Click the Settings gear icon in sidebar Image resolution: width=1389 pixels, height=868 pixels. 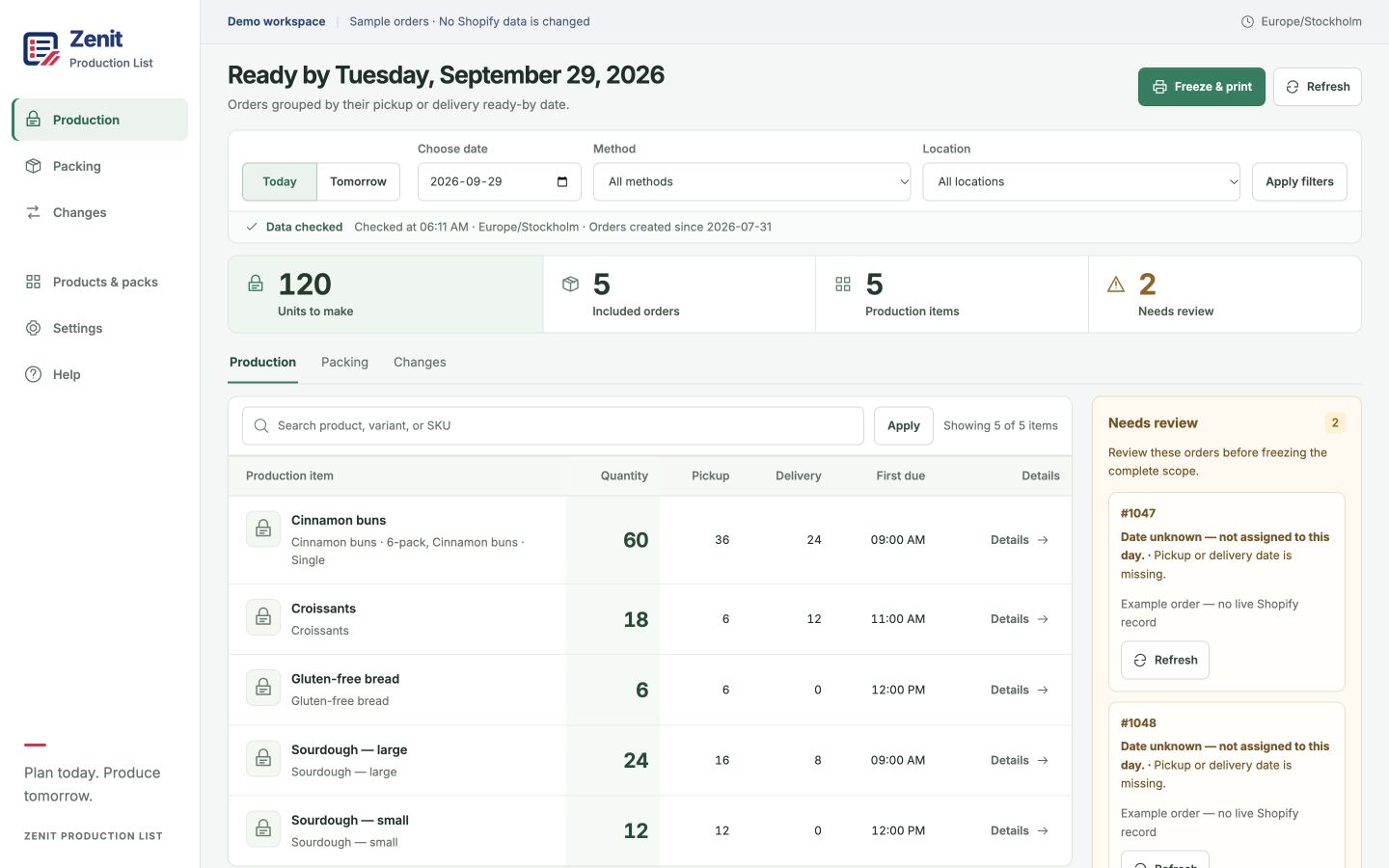(x=34, y=328)
